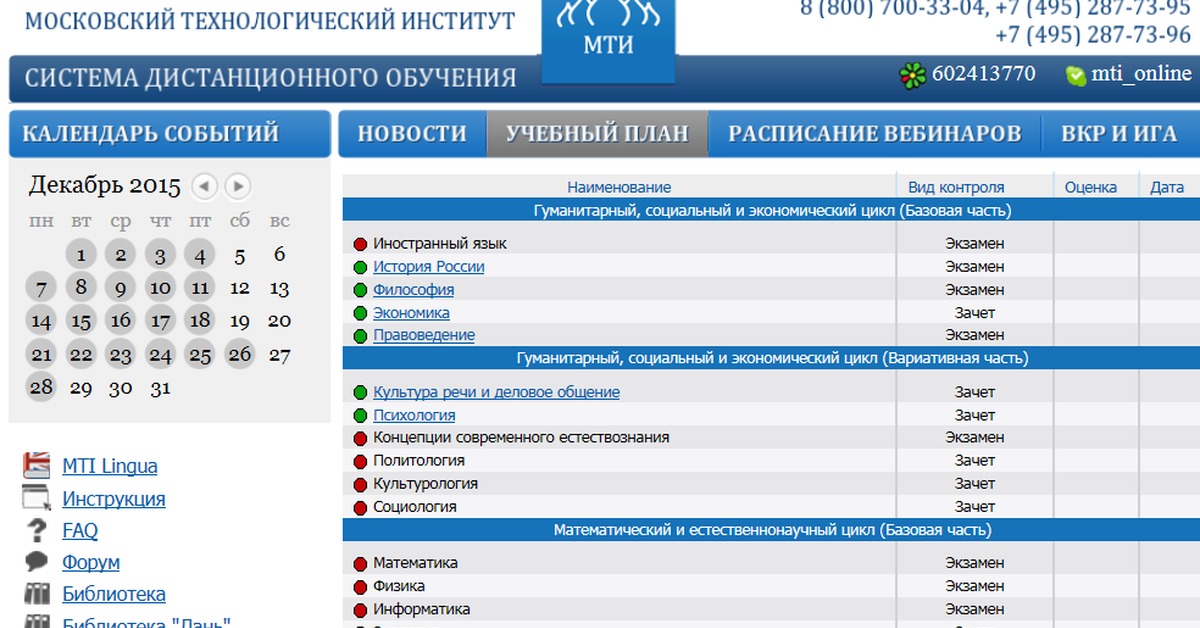
Task: Select December 16 in calendar
Action: (x=121, y=321)
